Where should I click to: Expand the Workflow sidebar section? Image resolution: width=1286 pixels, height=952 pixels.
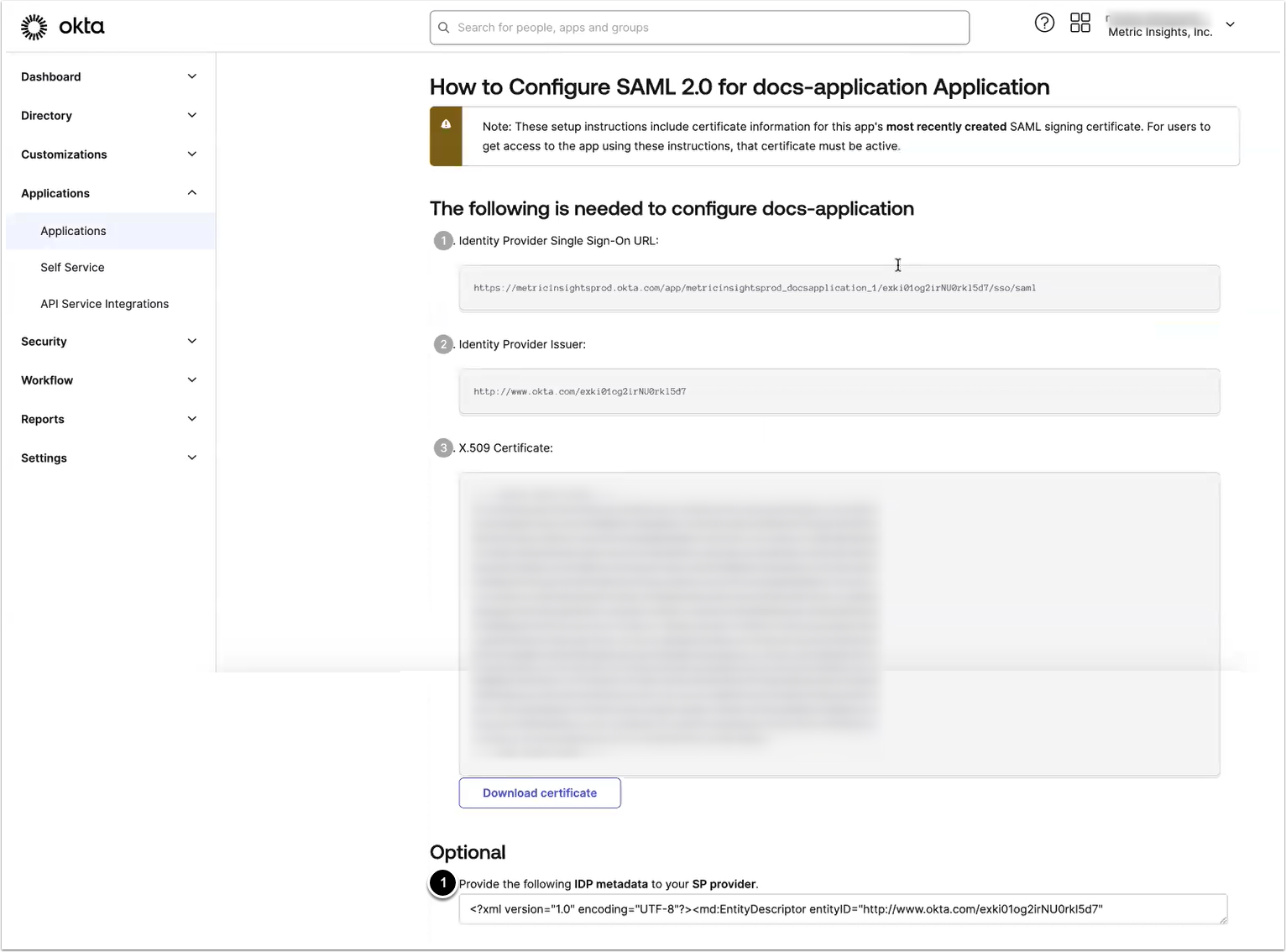click(x=192, y=380)
